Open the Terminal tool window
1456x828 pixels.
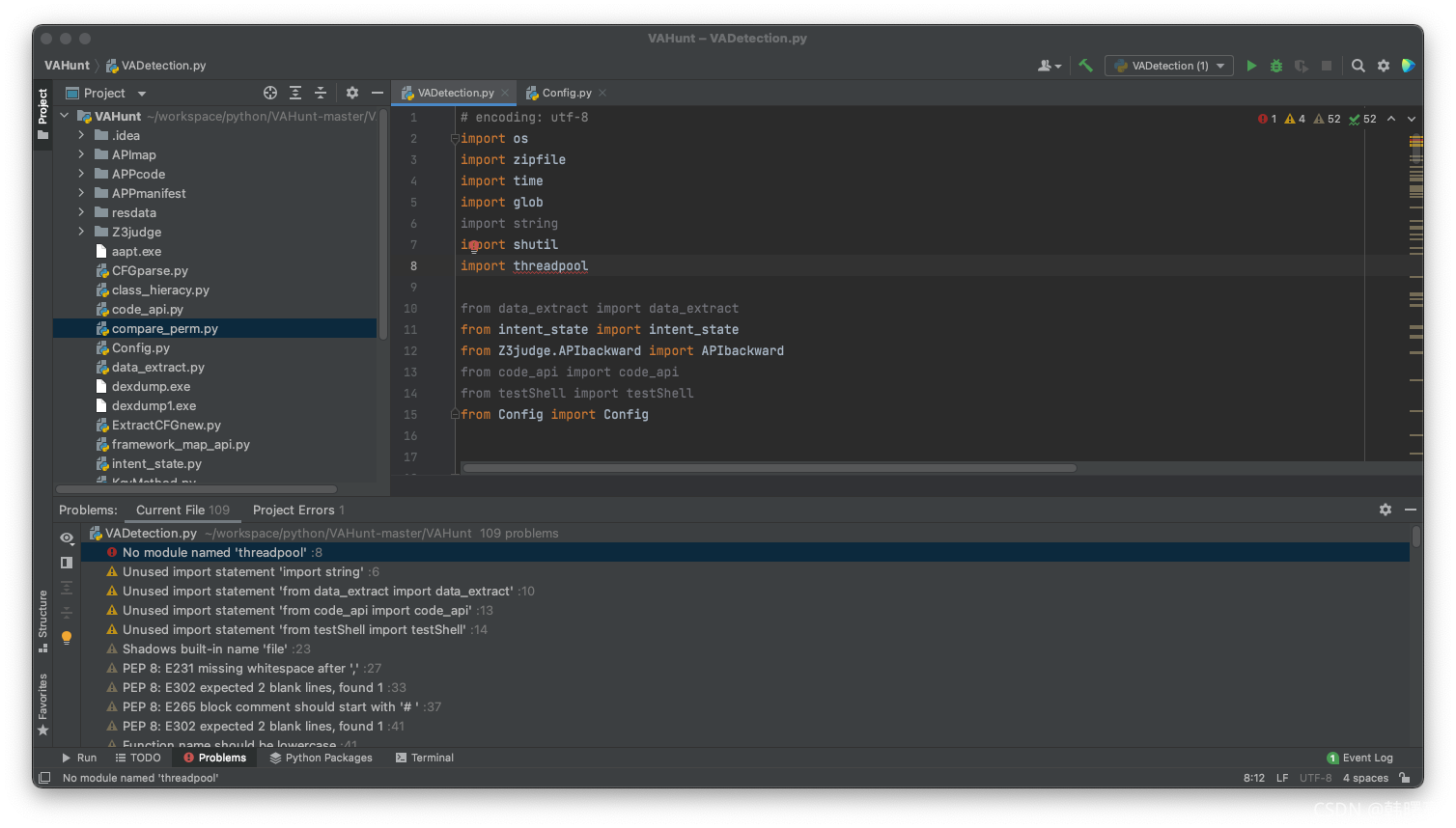click(x=425, y=758)
